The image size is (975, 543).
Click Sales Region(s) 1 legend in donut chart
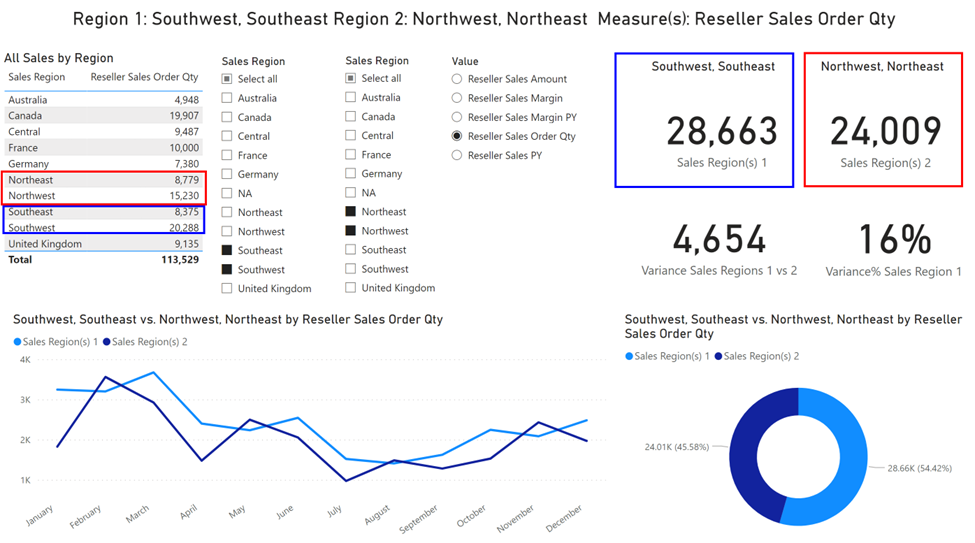[667, 356]
